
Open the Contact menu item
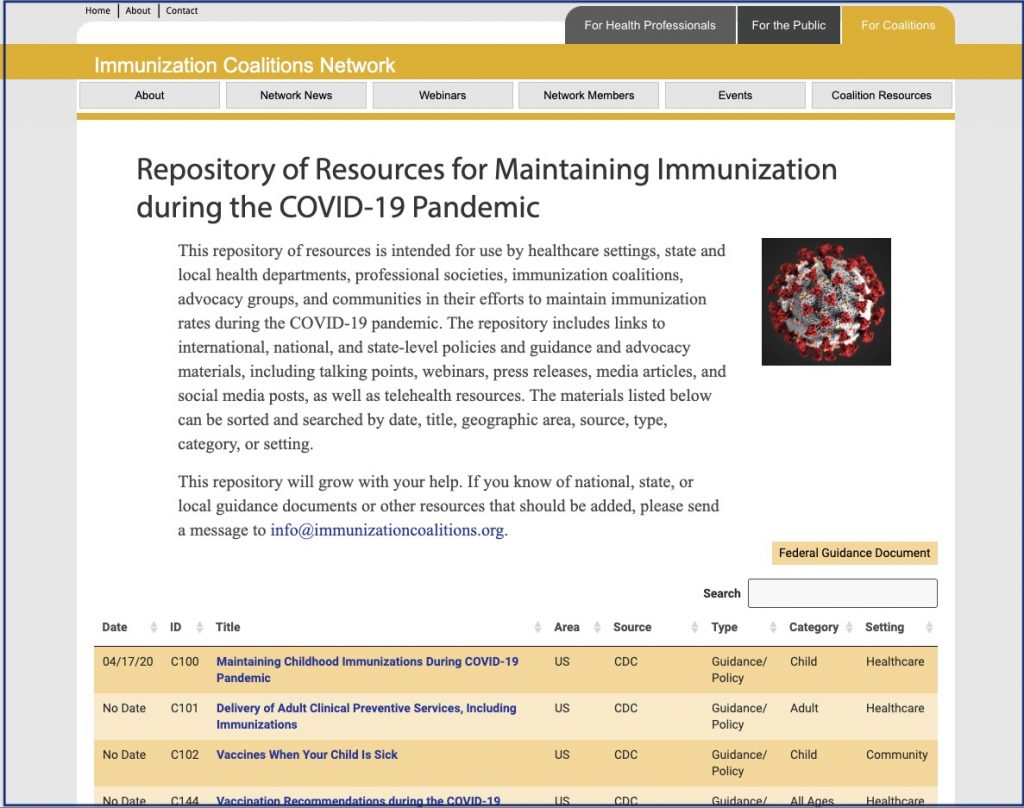pyautogui.click(x=181, y=10)
